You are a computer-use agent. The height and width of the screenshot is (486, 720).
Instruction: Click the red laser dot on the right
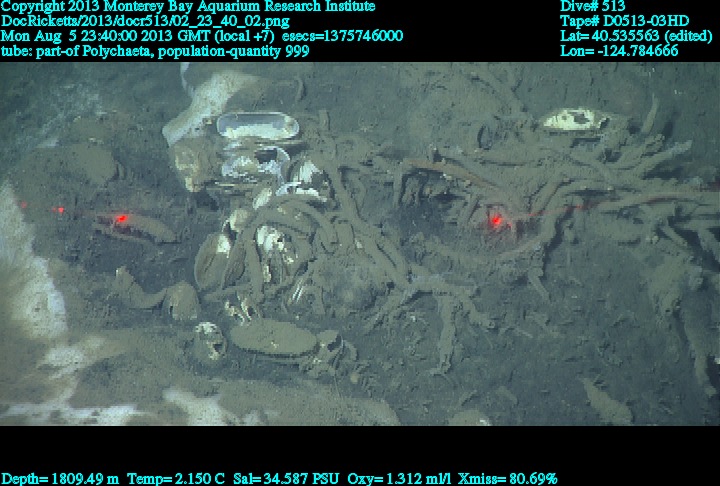point(495,221)
